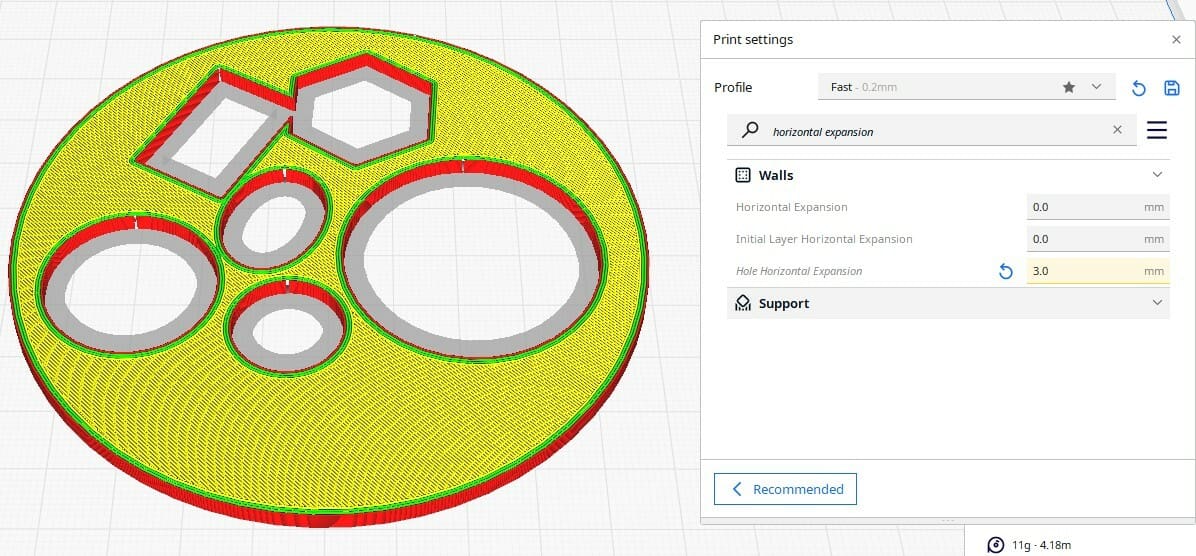Image resolution: width=1196 pixels, height=556 pixels.
Task: Expand the Support section chevron
Action: [1157, 303]
